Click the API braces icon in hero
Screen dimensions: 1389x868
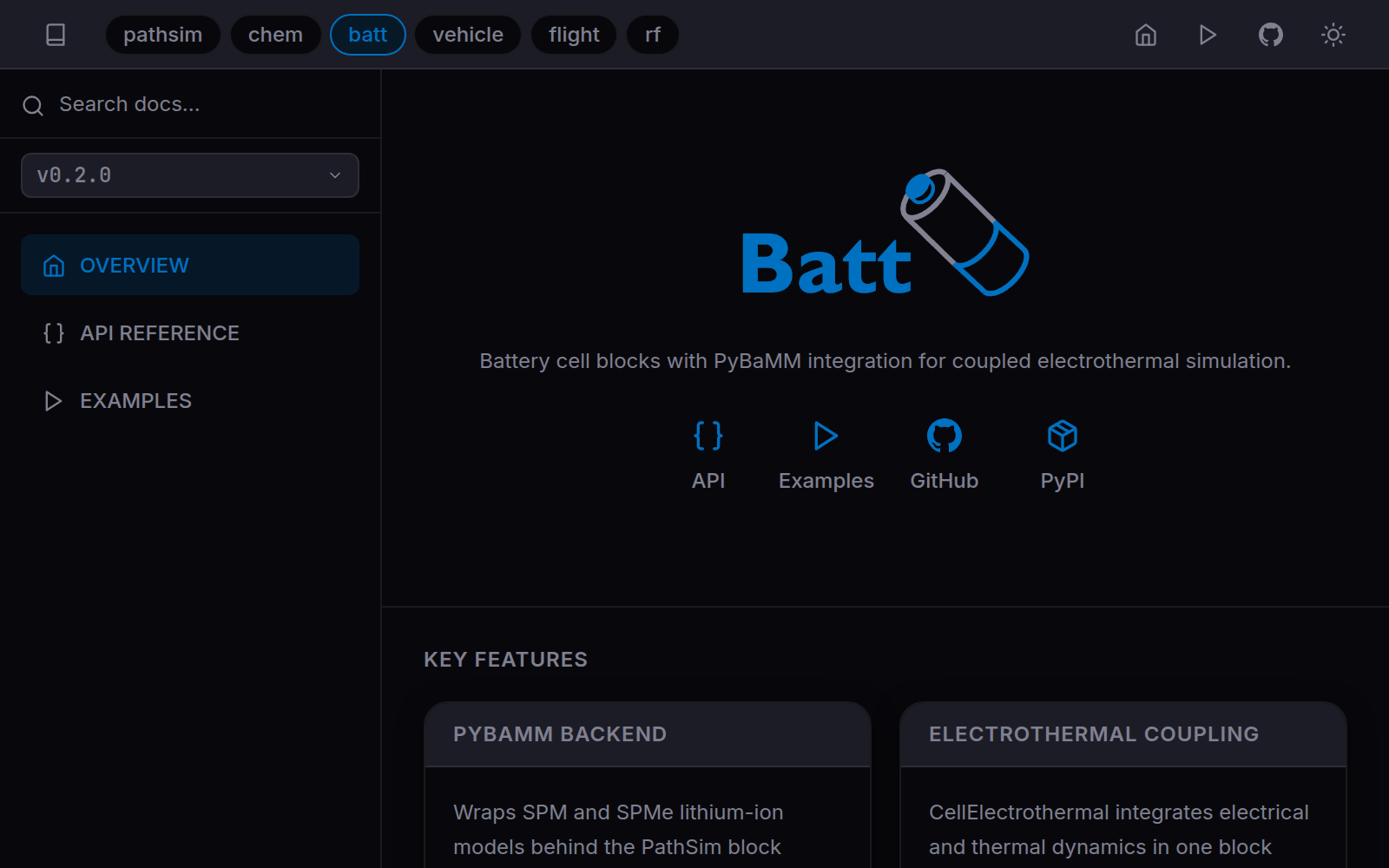(708, 436)
